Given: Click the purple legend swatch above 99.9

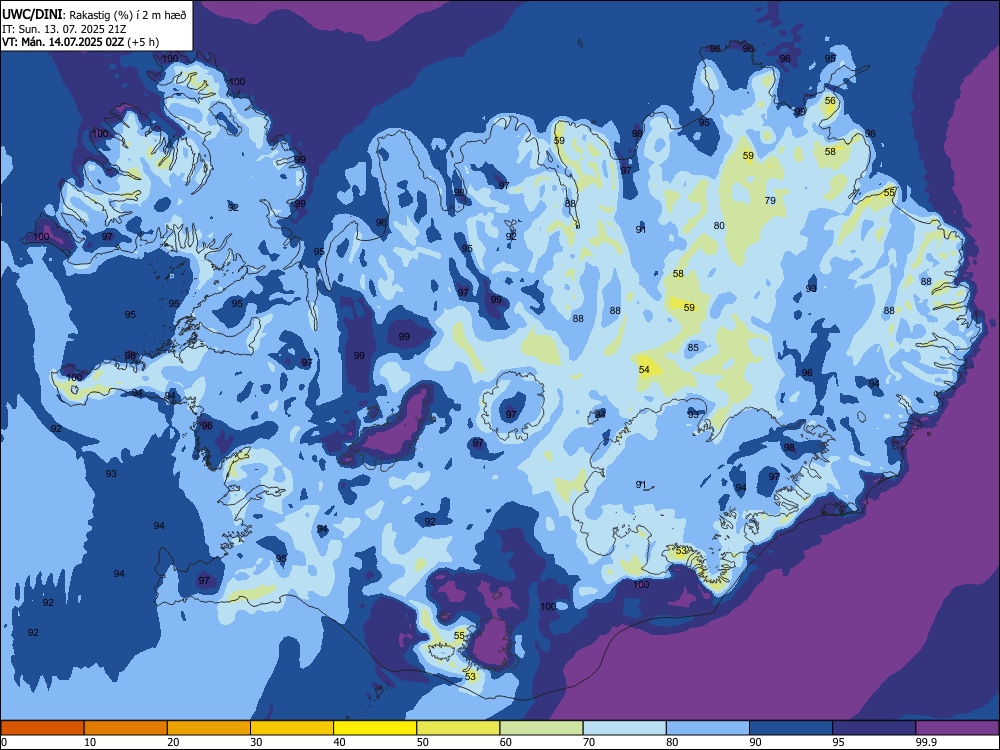Looking at the screenshot, I should pos(957,728).
